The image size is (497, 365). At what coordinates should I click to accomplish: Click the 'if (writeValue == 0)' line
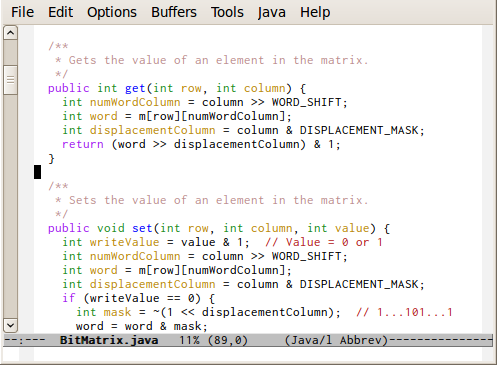point(138,298)
